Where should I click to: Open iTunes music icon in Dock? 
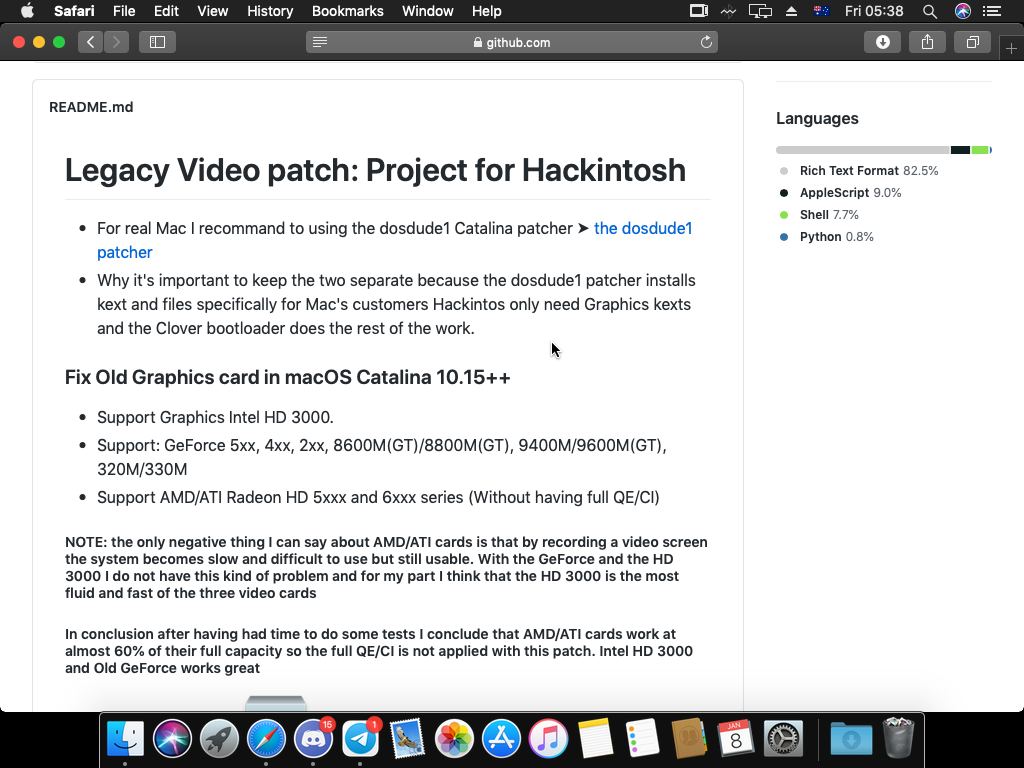pyautogui.click(x=548, y=739)
